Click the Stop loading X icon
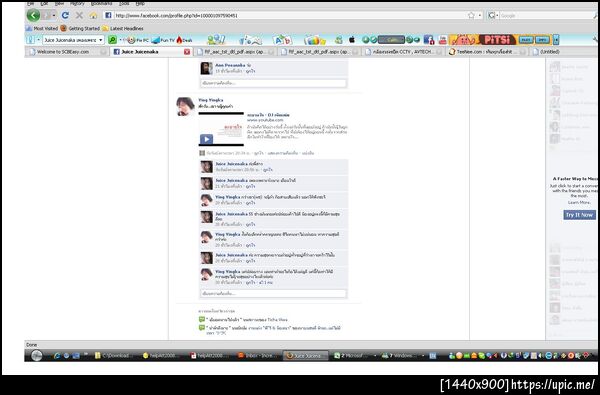 click(x=79, y=15)
